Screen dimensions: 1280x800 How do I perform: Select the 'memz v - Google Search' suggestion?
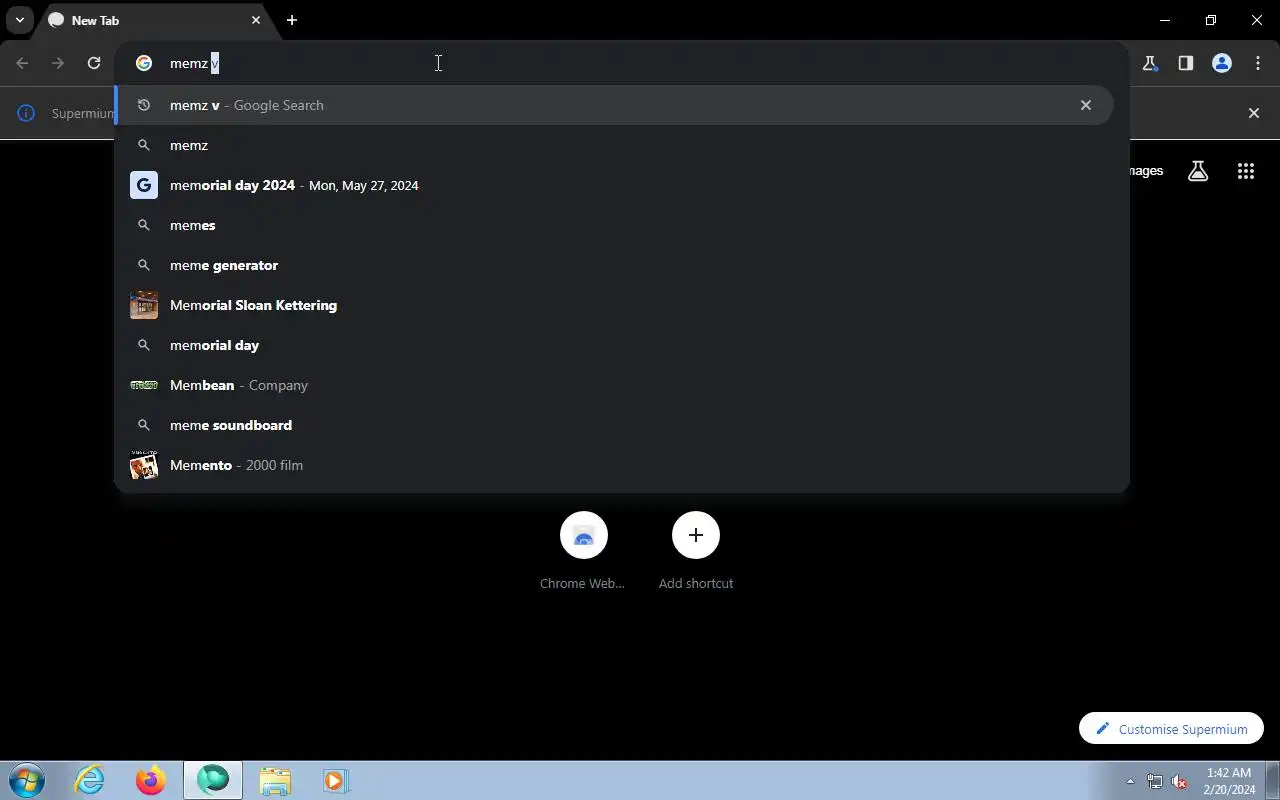[614, 105]
